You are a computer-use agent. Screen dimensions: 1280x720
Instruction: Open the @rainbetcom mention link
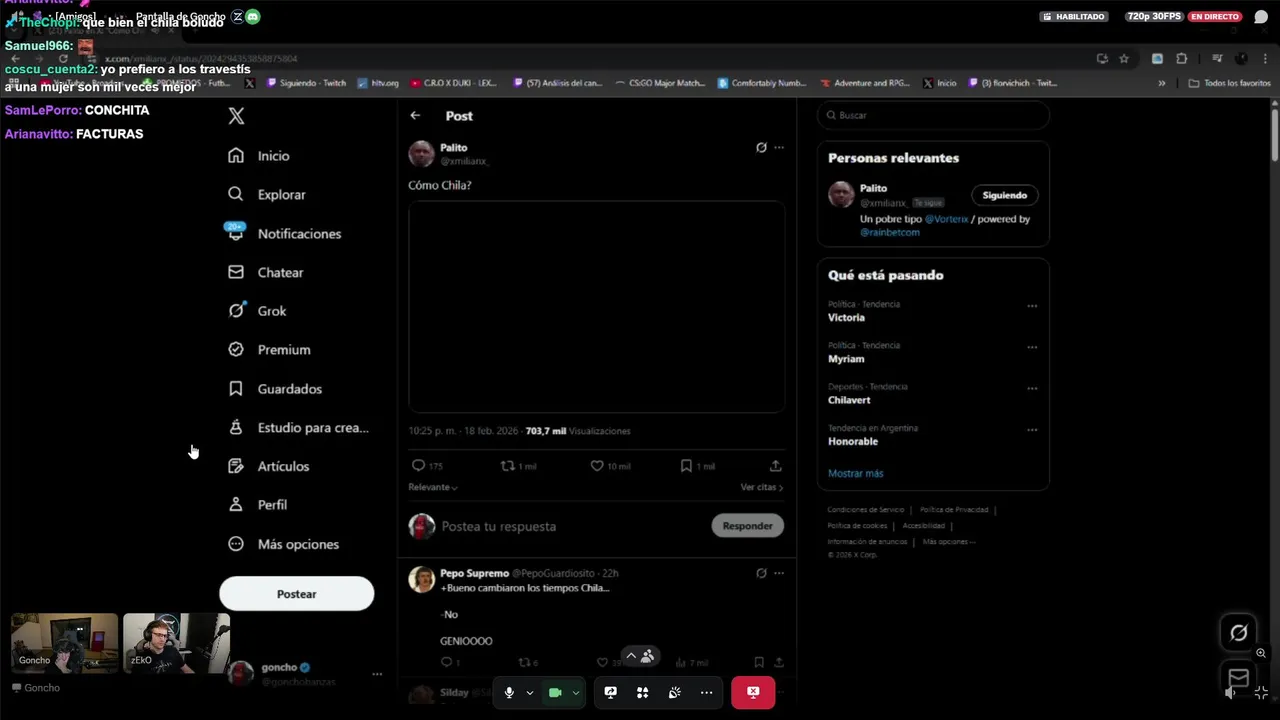click(889, 232)
